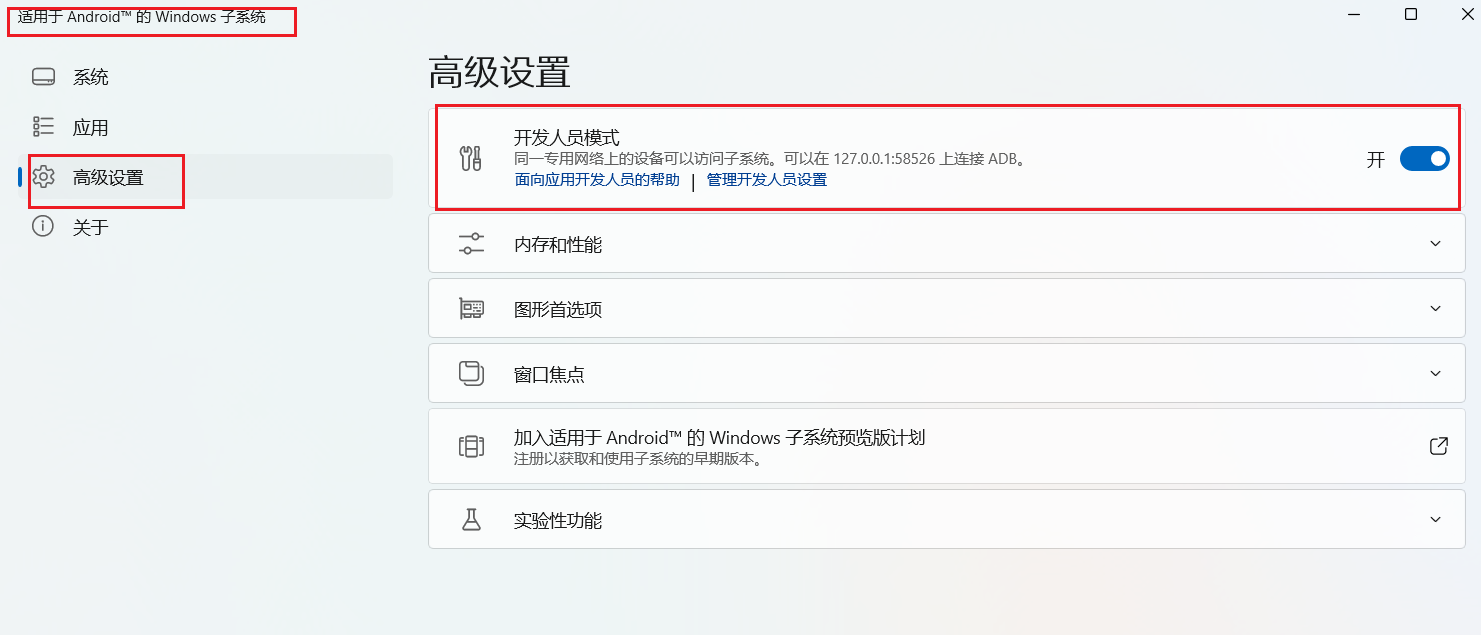Go to the 系统 page in sidebar
Screen dimensions: 1481x635
click(90, 77)
